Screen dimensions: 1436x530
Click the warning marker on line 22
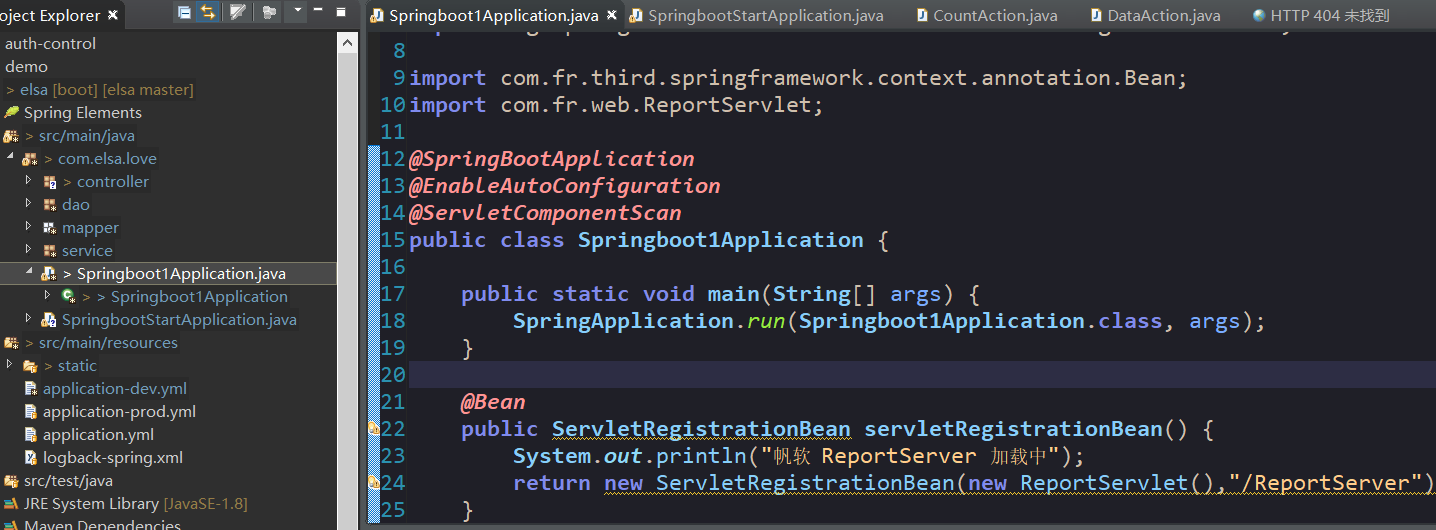pyautogui.click(x=373, y=428)
